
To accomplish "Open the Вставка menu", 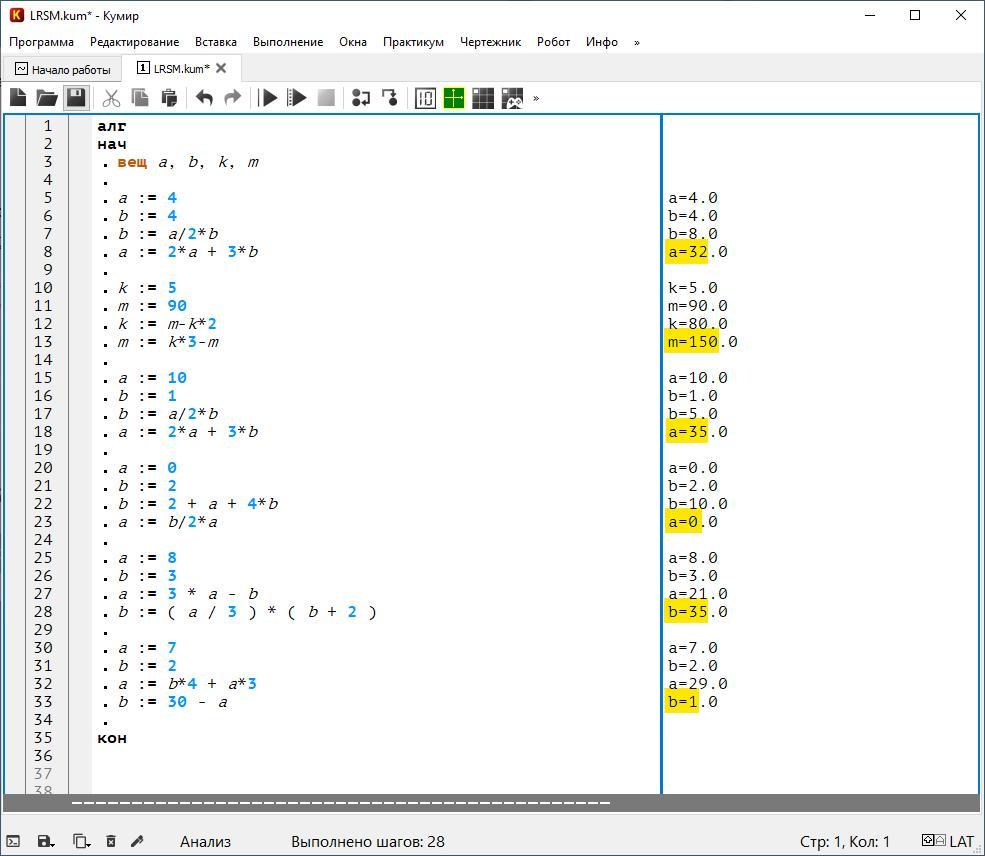I will [215, 42].
